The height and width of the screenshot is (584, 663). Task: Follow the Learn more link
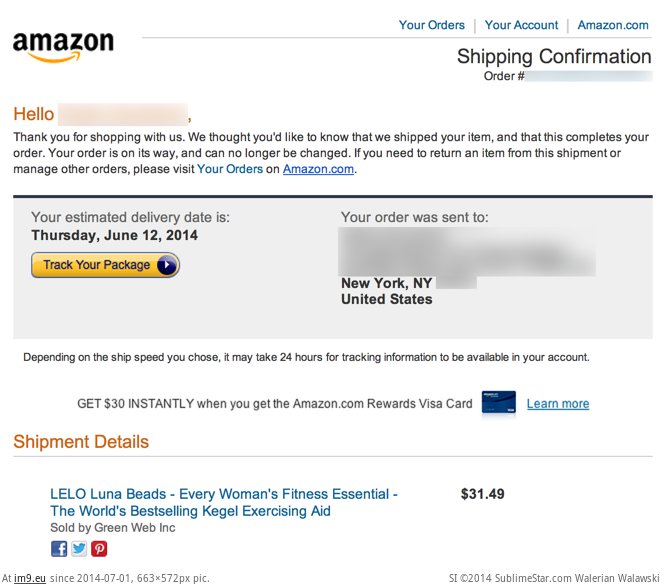tap(558, 403)
